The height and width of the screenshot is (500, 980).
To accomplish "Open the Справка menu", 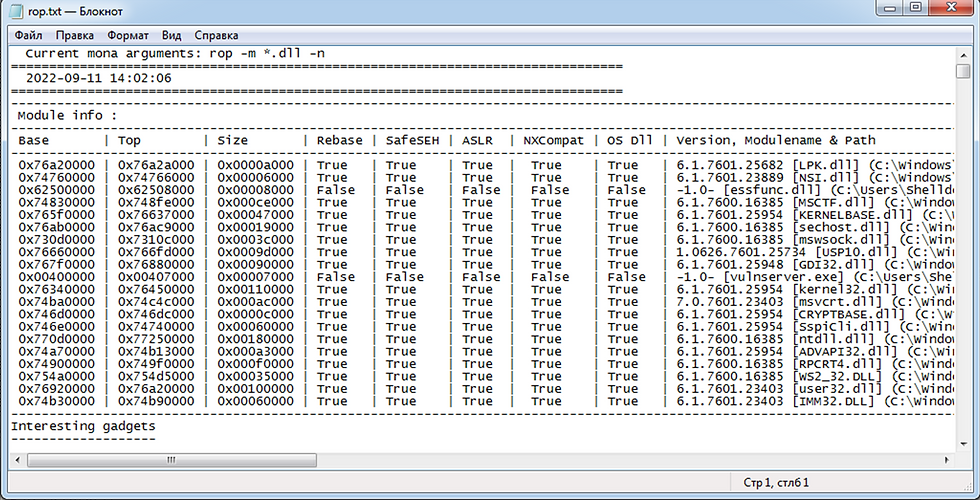I will pyautogui.click(x=216, y=35).
